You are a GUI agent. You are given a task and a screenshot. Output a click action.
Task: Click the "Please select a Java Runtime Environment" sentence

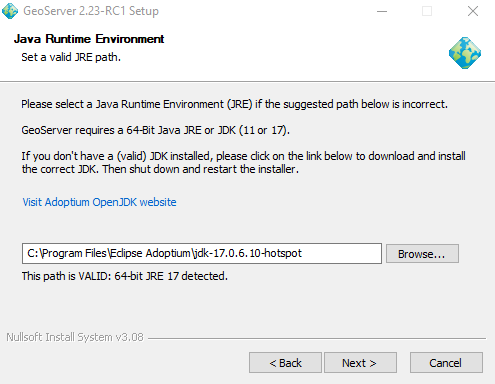coord(234,104)
